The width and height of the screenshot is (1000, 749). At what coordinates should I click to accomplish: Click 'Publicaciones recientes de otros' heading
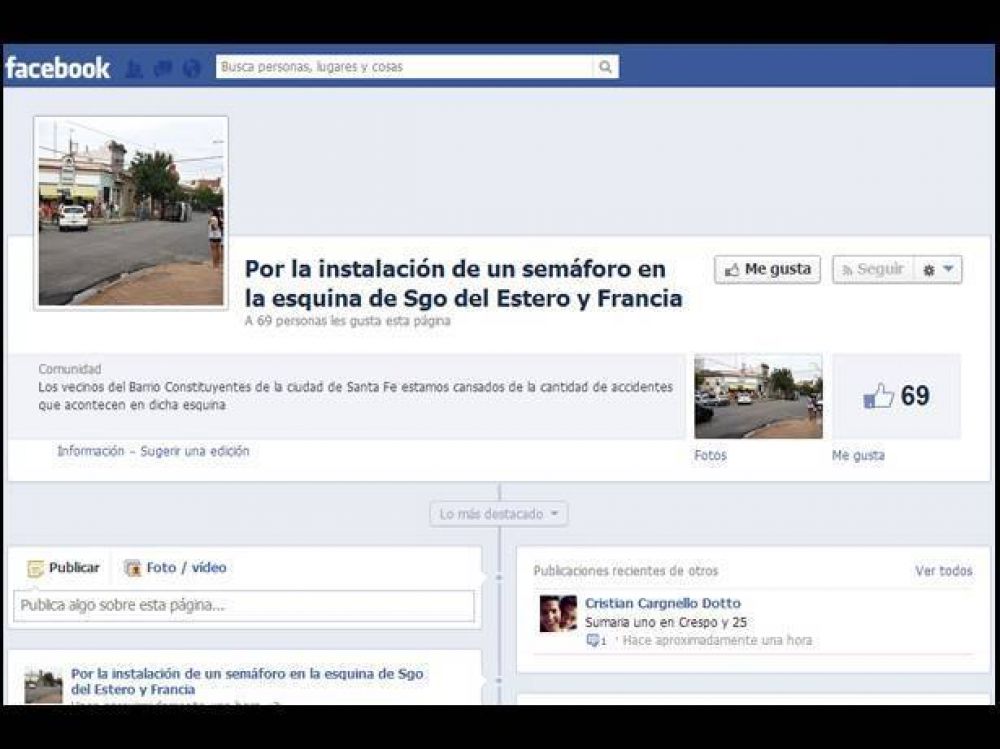[626, 570]
